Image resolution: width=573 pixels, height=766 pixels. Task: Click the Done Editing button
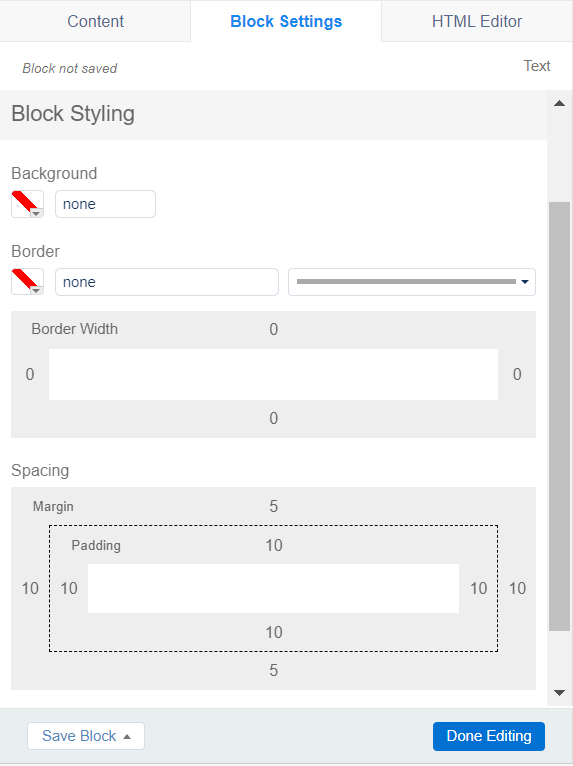coord(488,736)
